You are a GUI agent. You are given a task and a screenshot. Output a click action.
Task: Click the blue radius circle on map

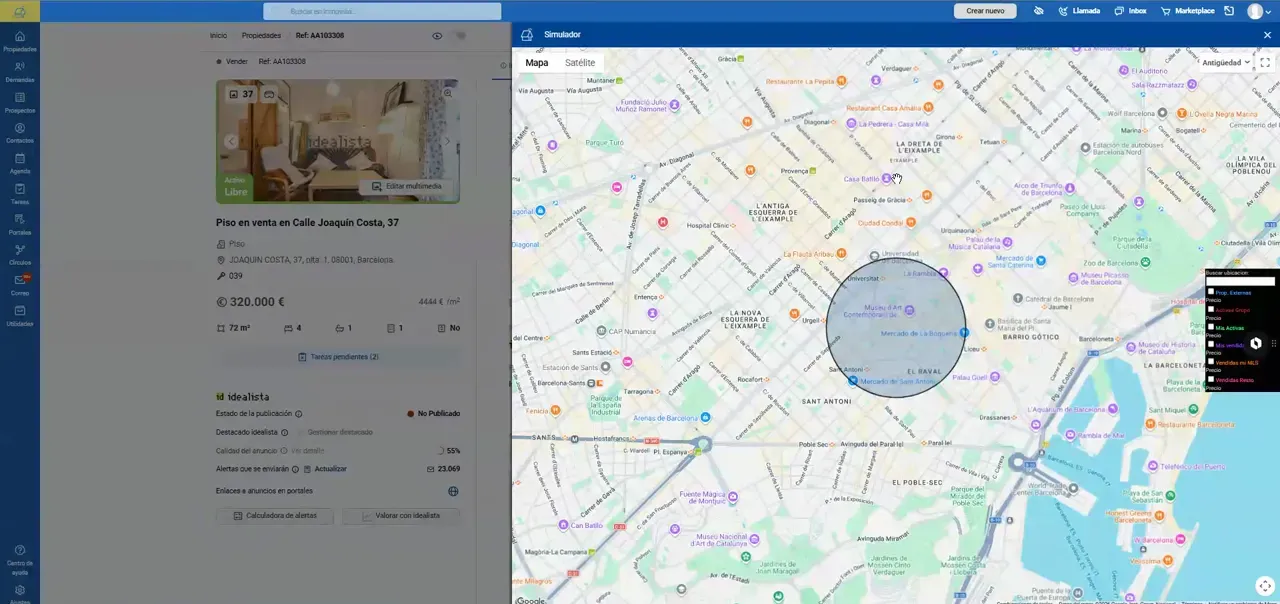(896, 328)
